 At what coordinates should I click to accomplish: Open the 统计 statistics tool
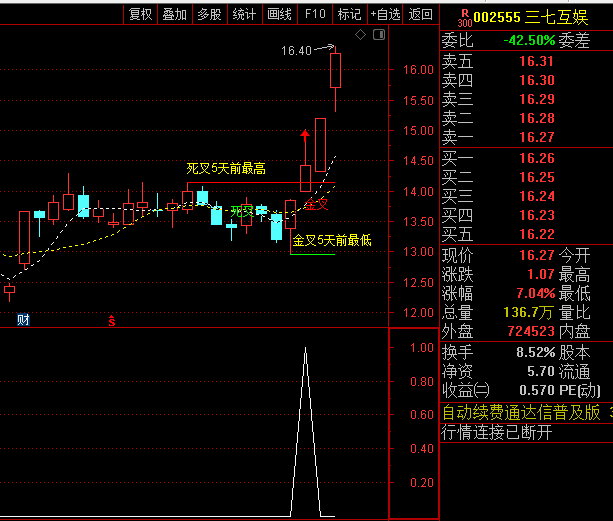tap(244, 14)
